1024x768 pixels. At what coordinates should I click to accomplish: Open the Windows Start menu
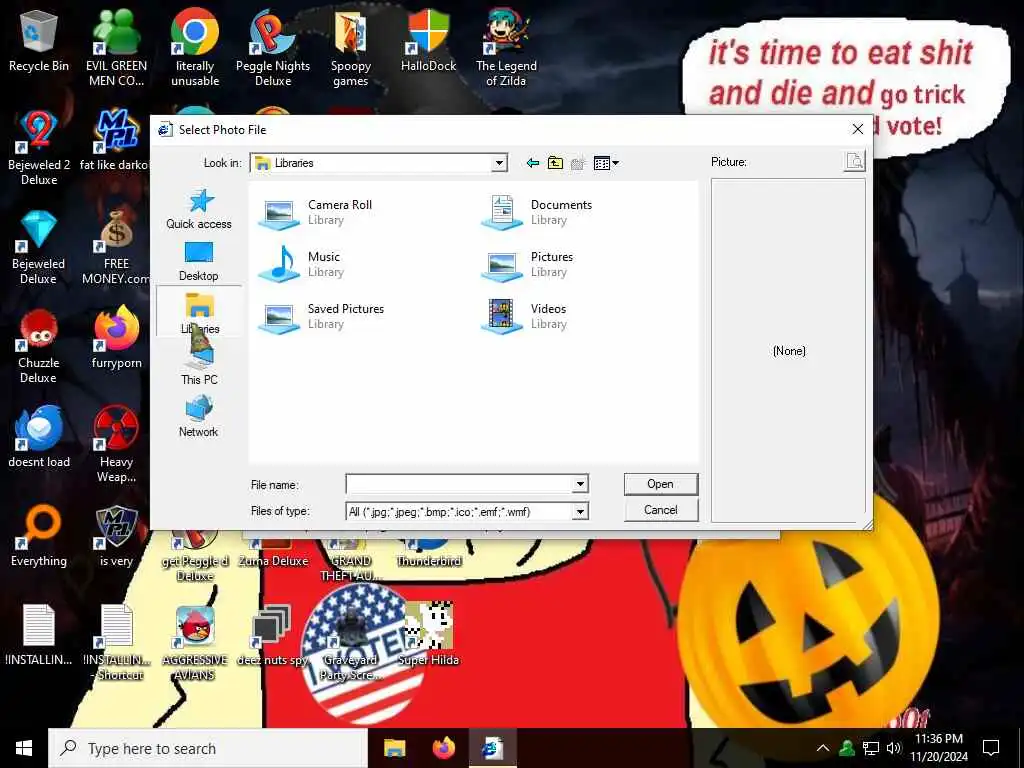click(x=24, y=748)
